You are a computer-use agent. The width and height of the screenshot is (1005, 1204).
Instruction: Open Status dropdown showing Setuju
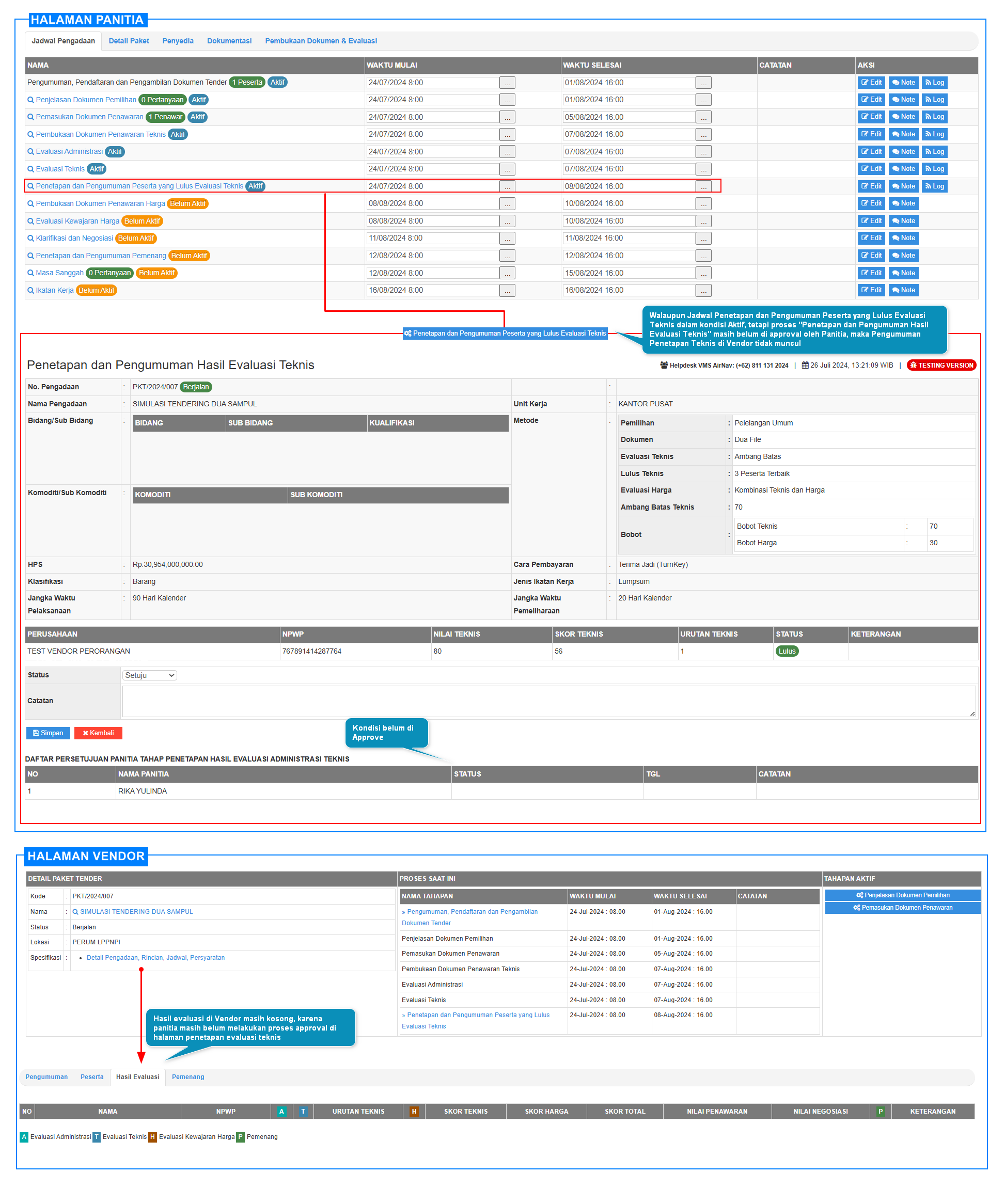tap(150, 675)
